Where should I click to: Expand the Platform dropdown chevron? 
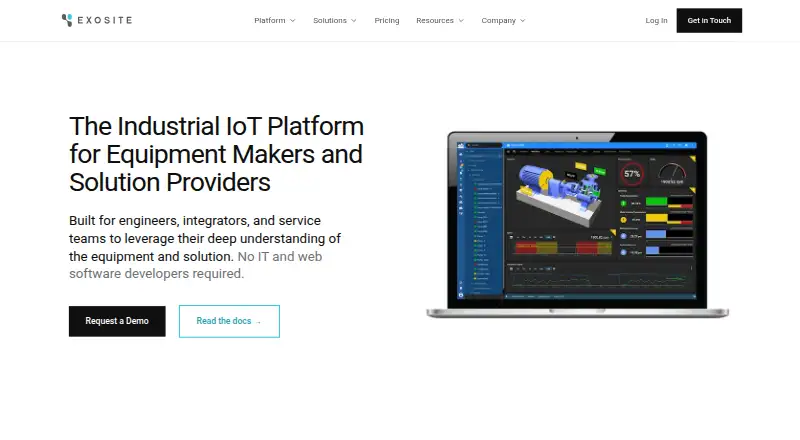tap(292, 20)
